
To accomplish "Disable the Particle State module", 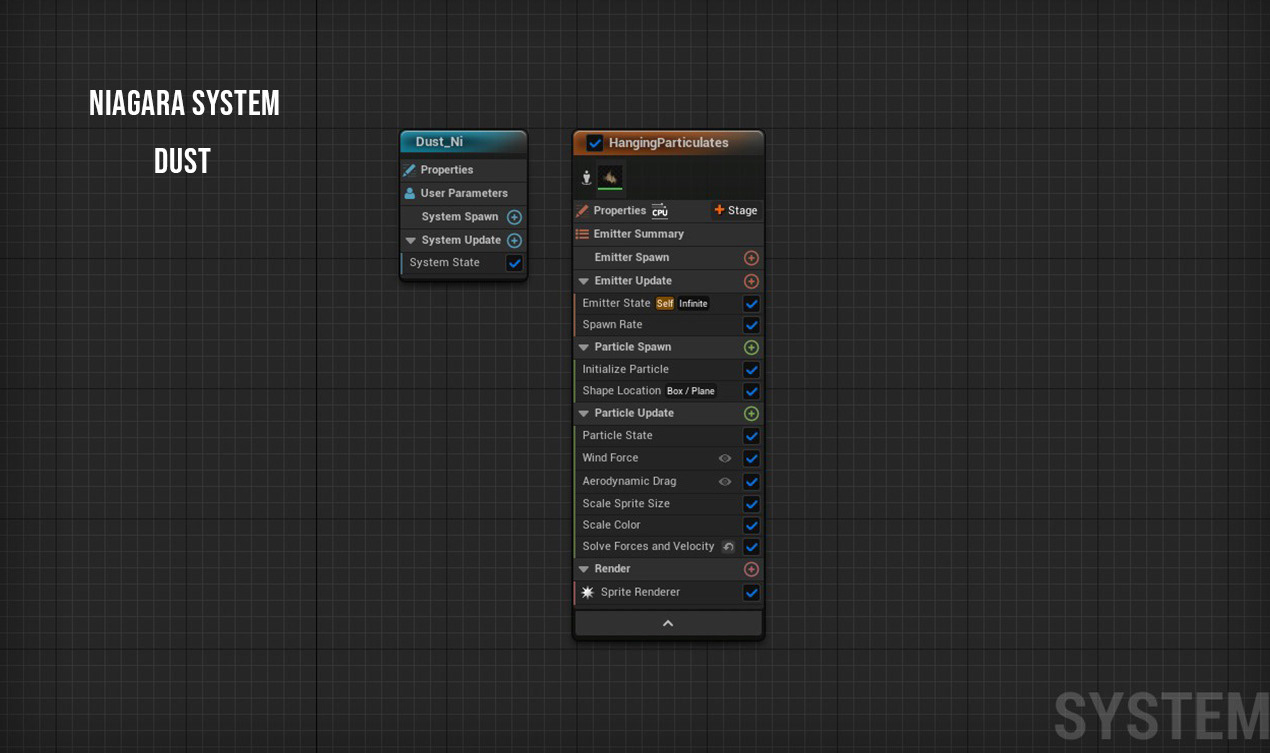I will click(x=751, y=436).
